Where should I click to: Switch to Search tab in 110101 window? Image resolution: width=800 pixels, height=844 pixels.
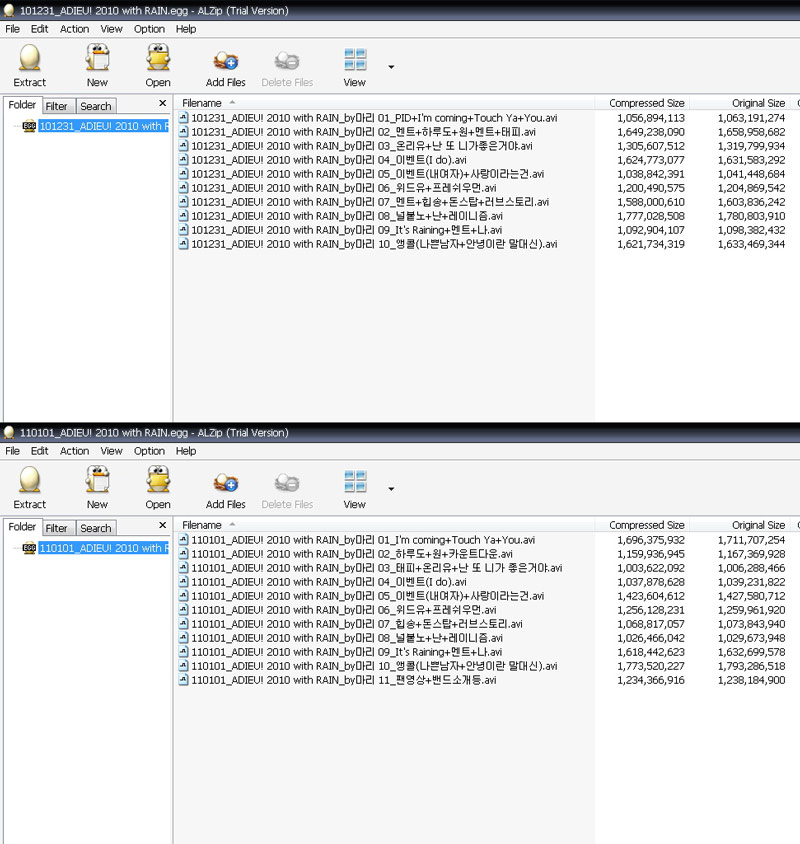point(96,528)
